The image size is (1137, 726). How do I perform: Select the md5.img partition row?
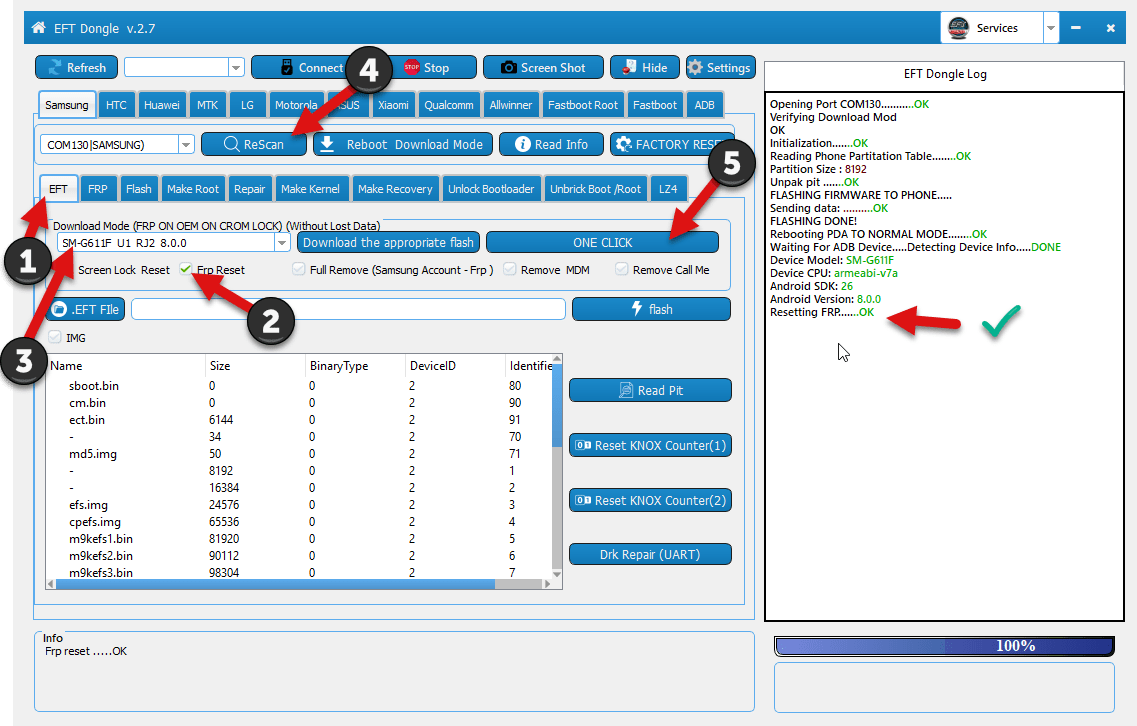pyautogui.click(x=299, y=453)
